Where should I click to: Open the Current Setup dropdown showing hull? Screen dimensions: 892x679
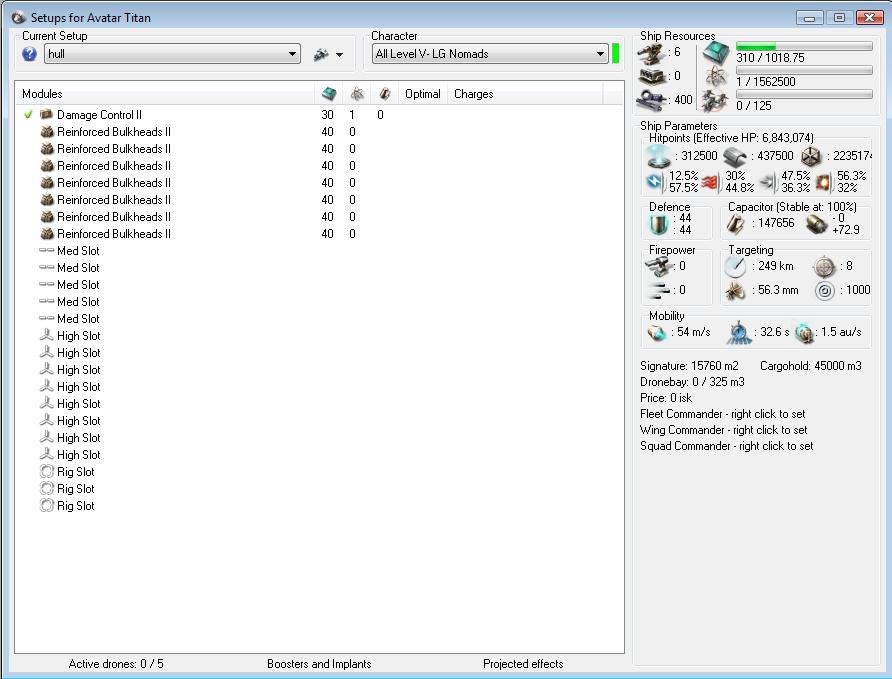[172, 54]
